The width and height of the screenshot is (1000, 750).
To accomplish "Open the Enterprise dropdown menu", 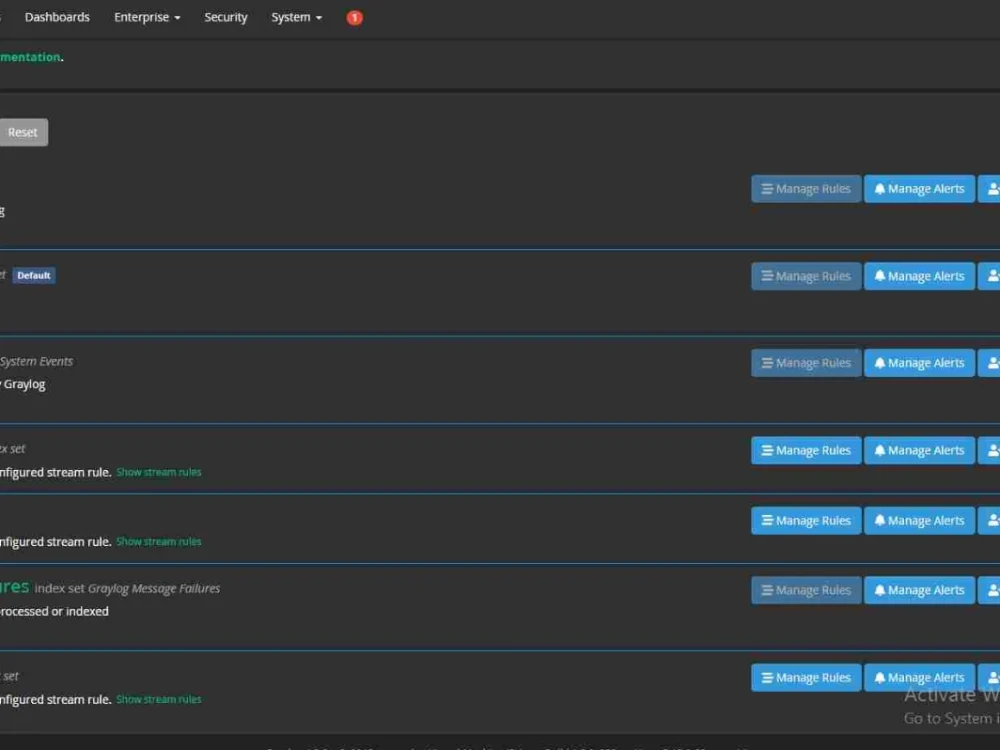I will (x=147, y=17).
